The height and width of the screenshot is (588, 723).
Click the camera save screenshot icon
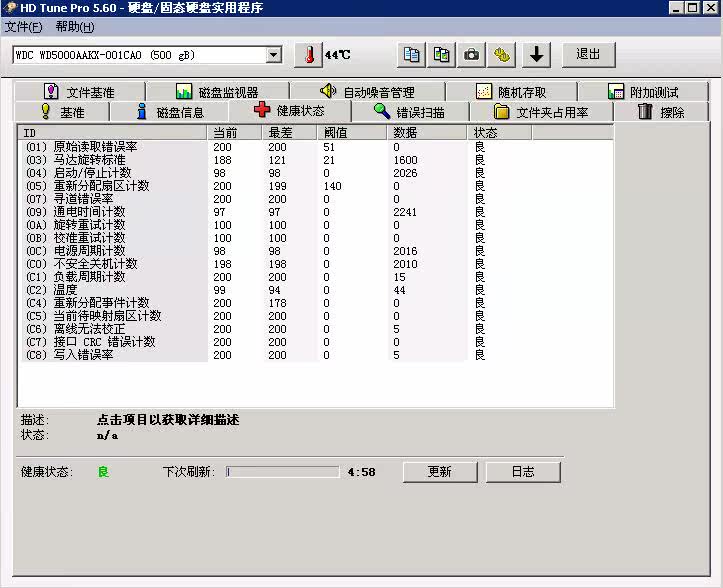[x=471, y=55]
